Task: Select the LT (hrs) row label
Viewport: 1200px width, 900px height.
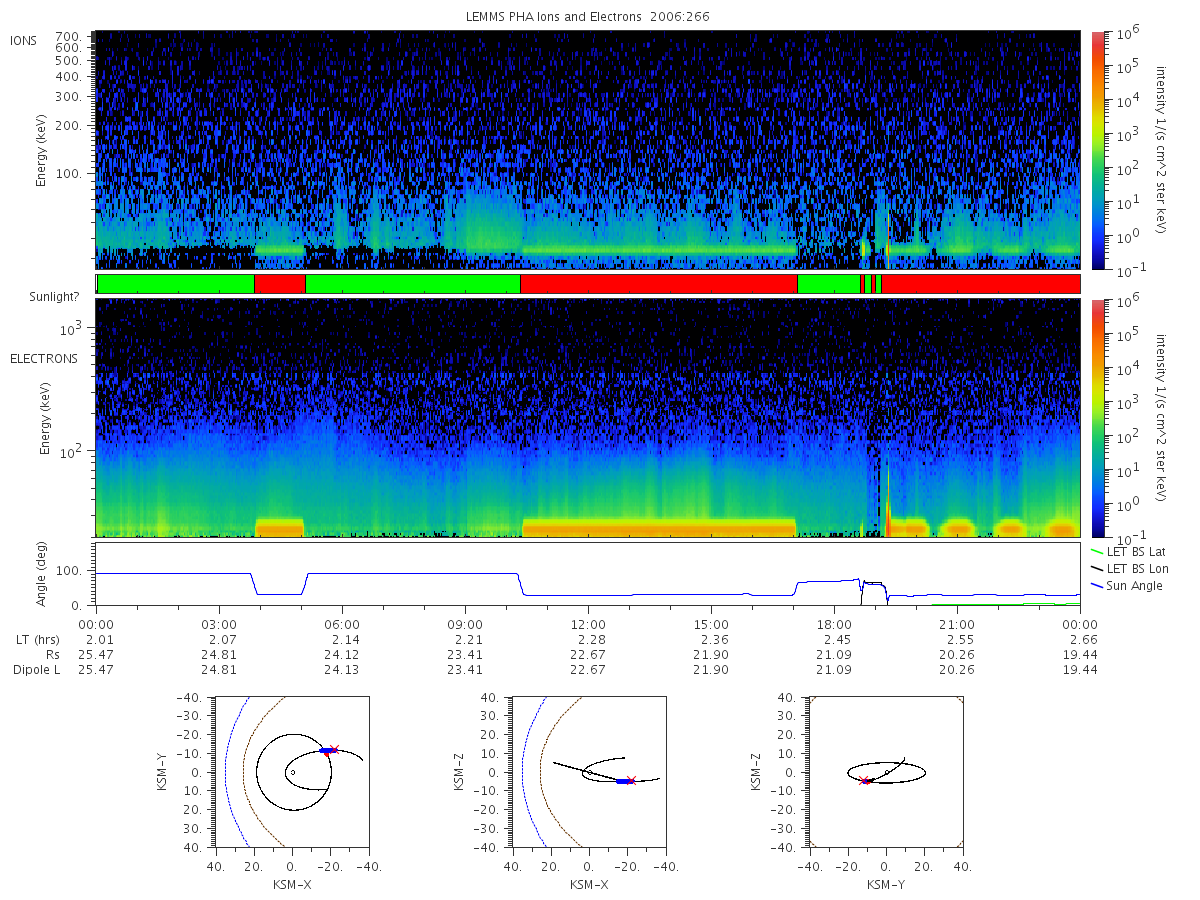Action: [x=37, y=639]
